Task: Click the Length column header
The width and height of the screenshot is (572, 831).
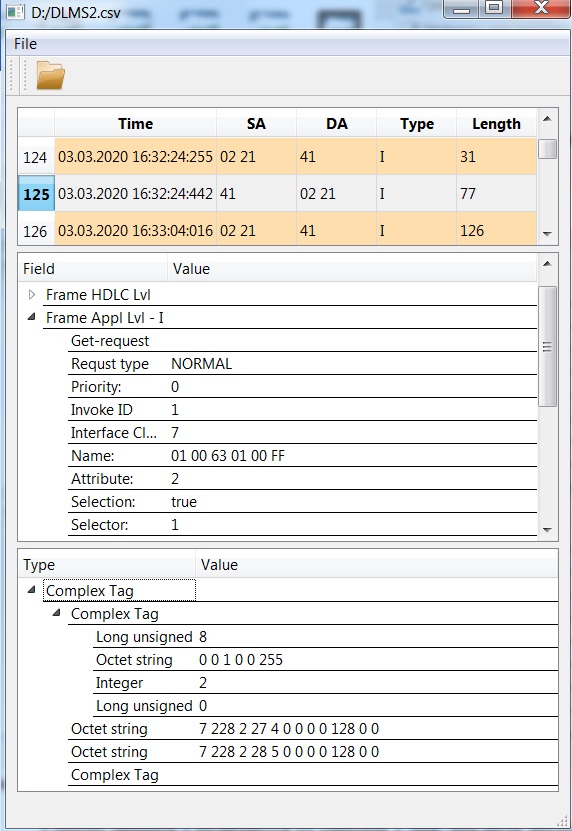Action: click(496, 123)
